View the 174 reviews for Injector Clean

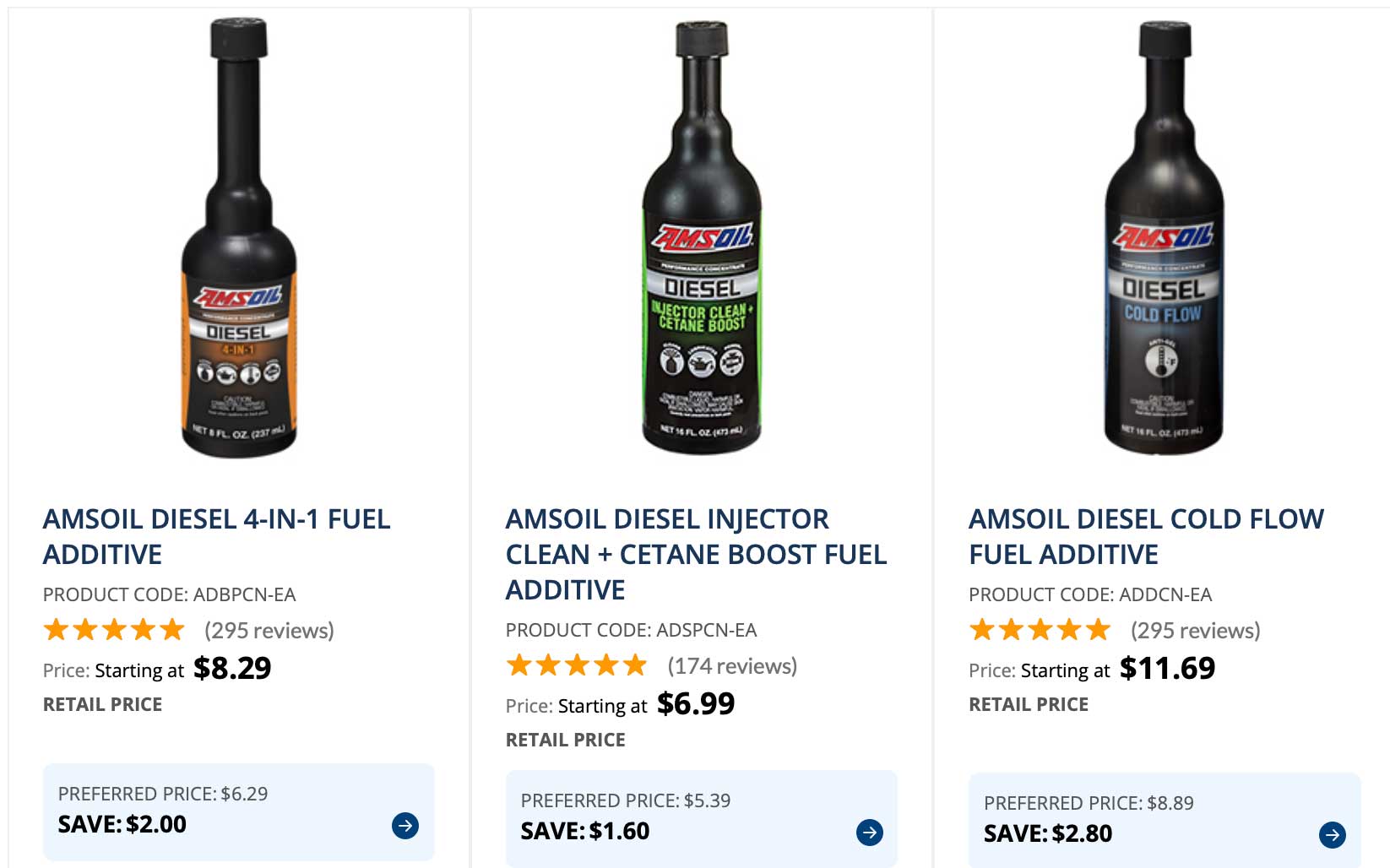[x=730, y=665]
